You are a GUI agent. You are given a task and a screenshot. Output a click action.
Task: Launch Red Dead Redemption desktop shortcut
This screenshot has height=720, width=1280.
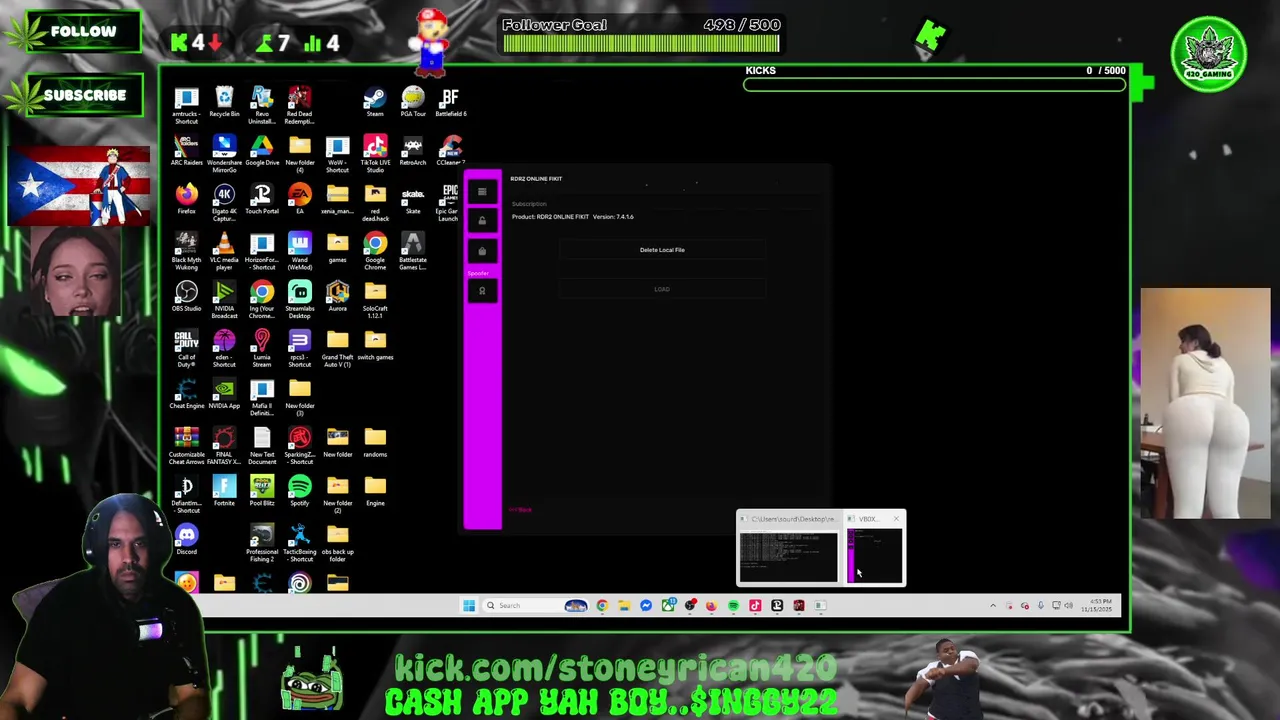click(299, 105)
